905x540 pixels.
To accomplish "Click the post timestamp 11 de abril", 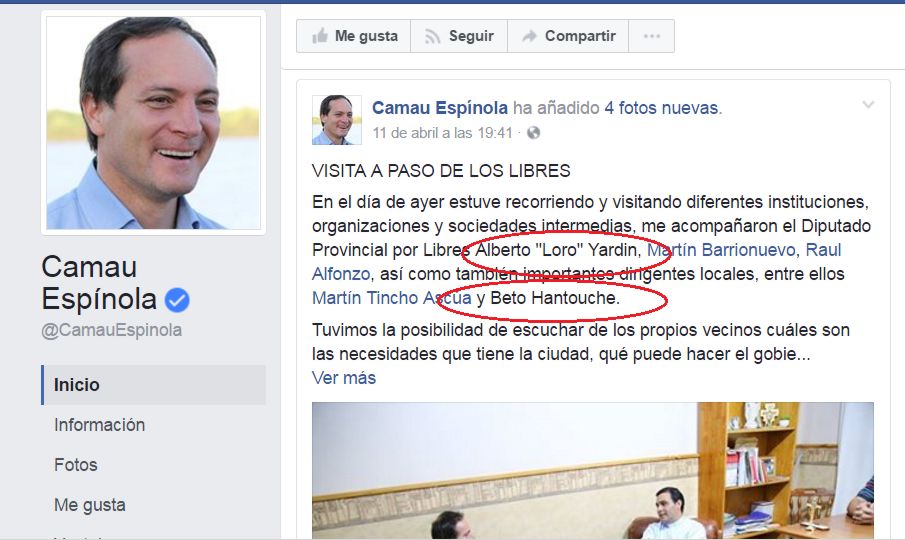I will coord(442,133).
